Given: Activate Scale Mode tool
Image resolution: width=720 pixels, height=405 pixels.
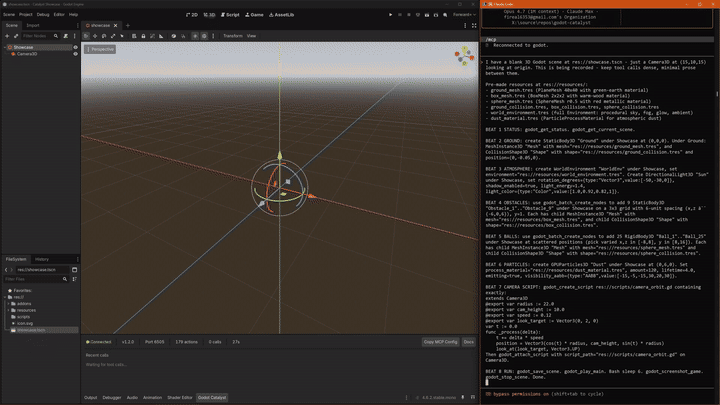Looking at the screenshot, I should [113, 36].
